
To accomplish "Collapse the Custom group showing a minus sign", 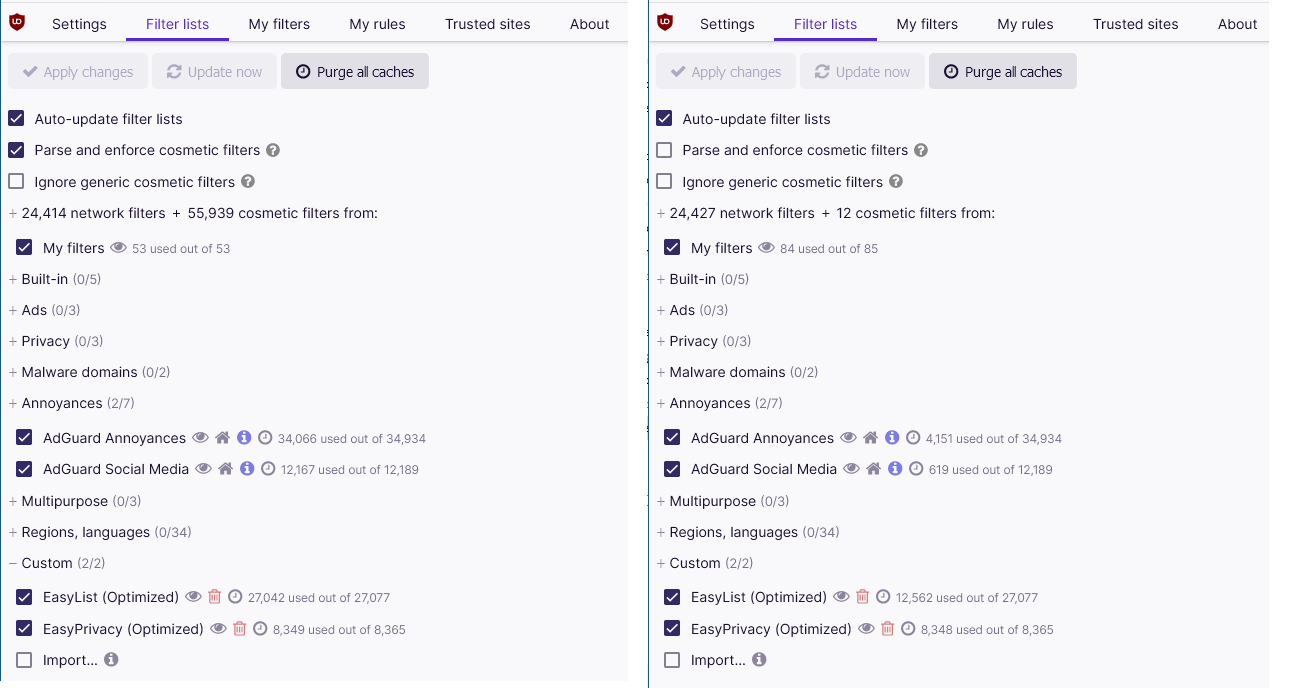I will tap(13, 563).
